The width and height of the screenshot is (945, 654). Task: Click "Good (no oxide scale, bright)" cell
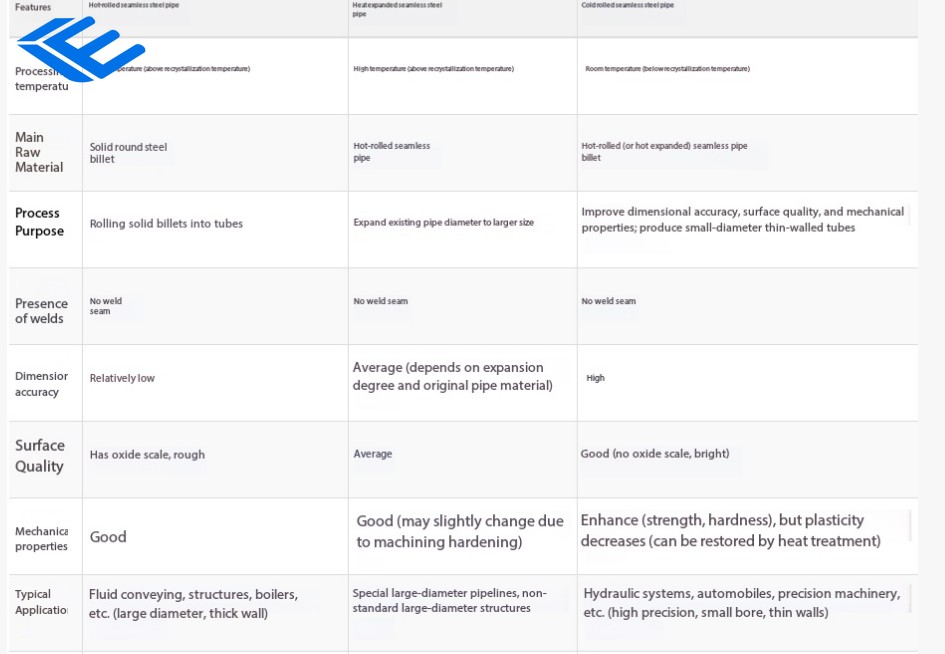tap(655, 454)
